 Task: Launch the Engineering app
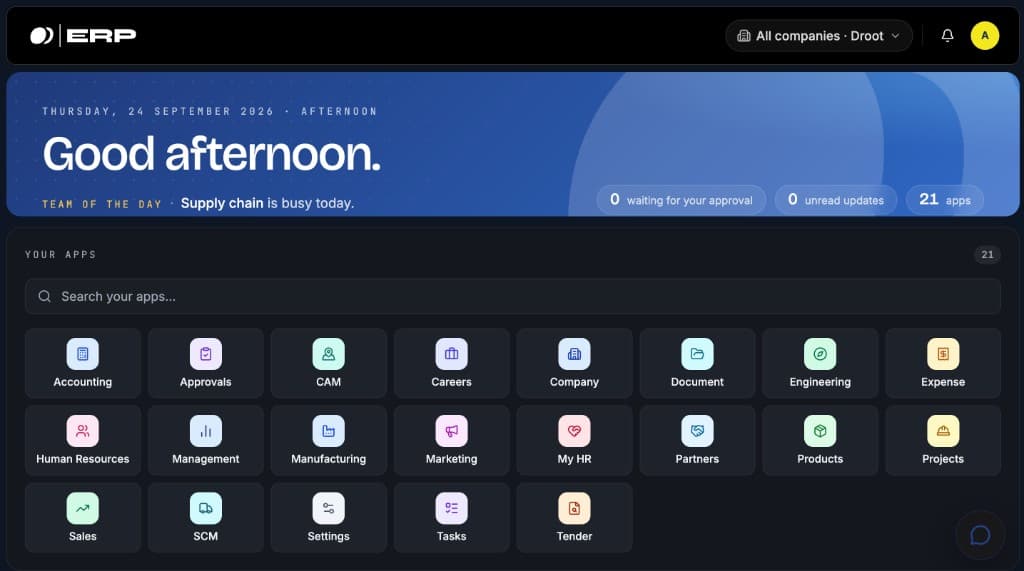coord(820,363)
